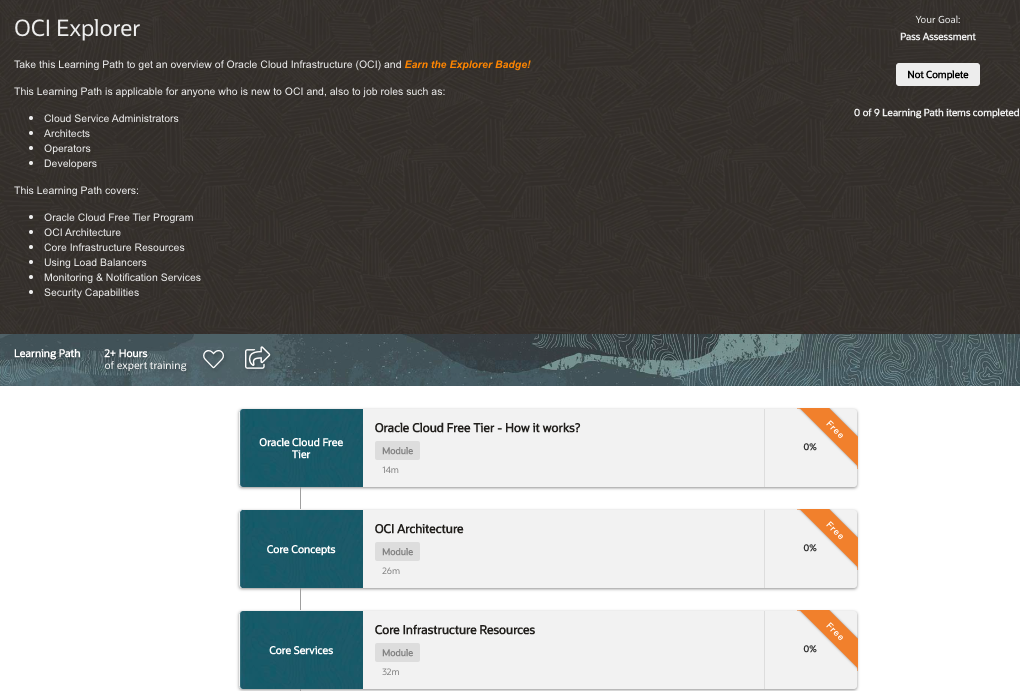Click the share arrow icon
The width and height of the screenshot is (1020, 691).
[x=257, y=357]
